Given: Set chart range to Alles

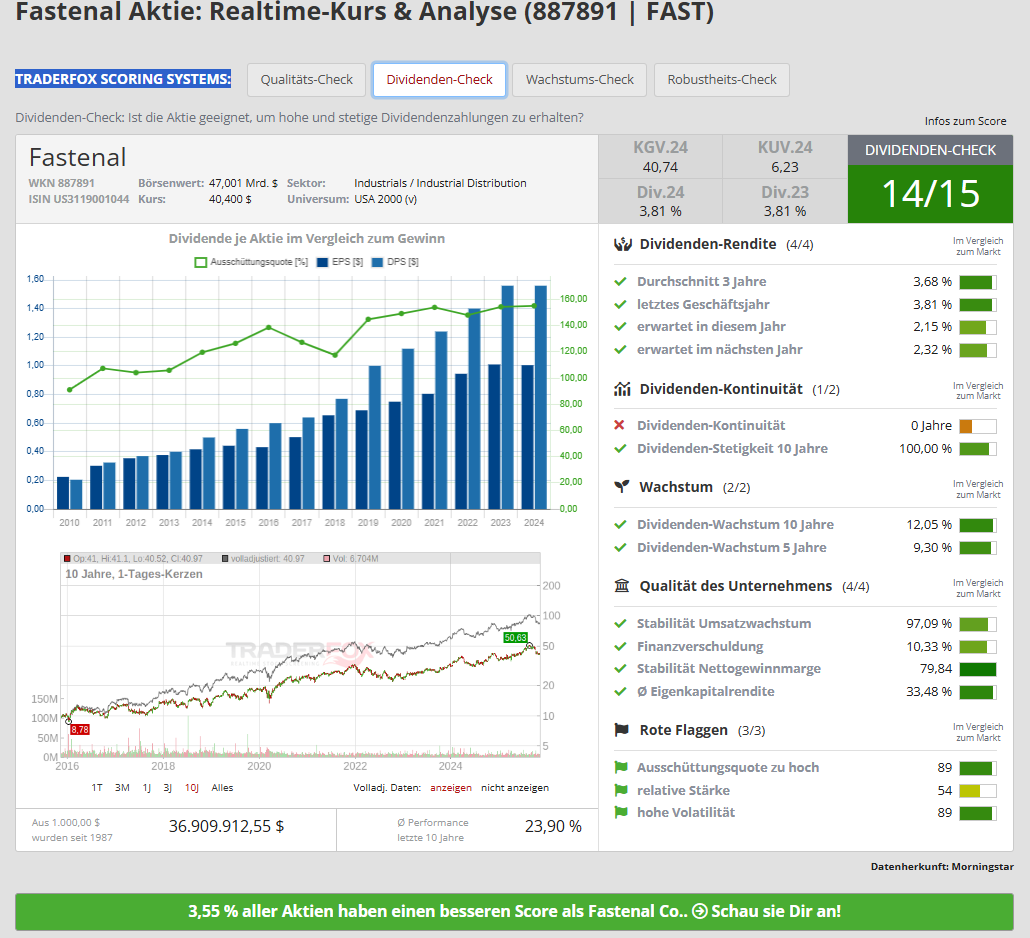Looking at the screenshot, I should point(222,788).
